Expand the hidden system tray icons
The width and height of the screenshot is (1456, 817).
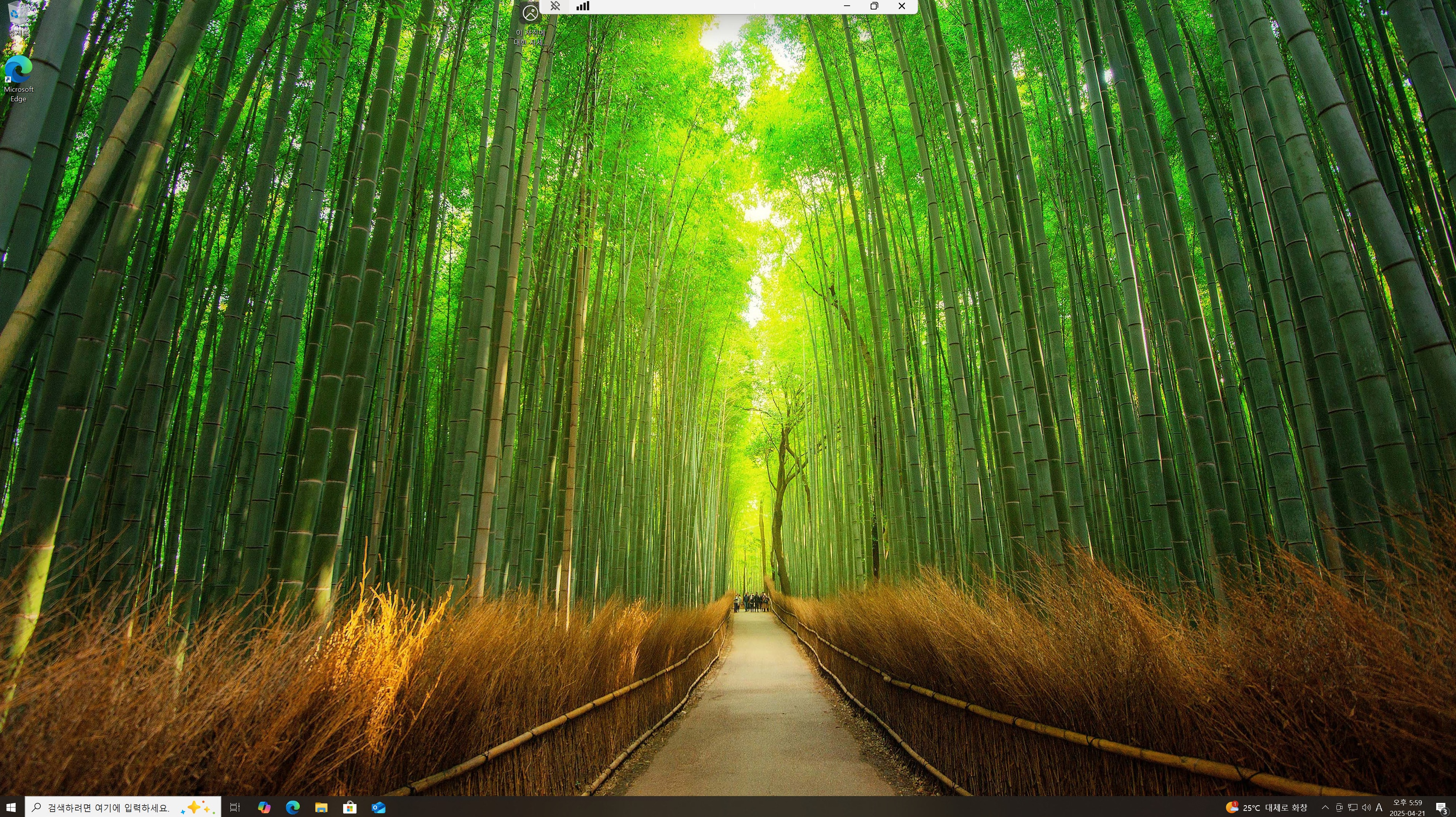point(1325,807)
